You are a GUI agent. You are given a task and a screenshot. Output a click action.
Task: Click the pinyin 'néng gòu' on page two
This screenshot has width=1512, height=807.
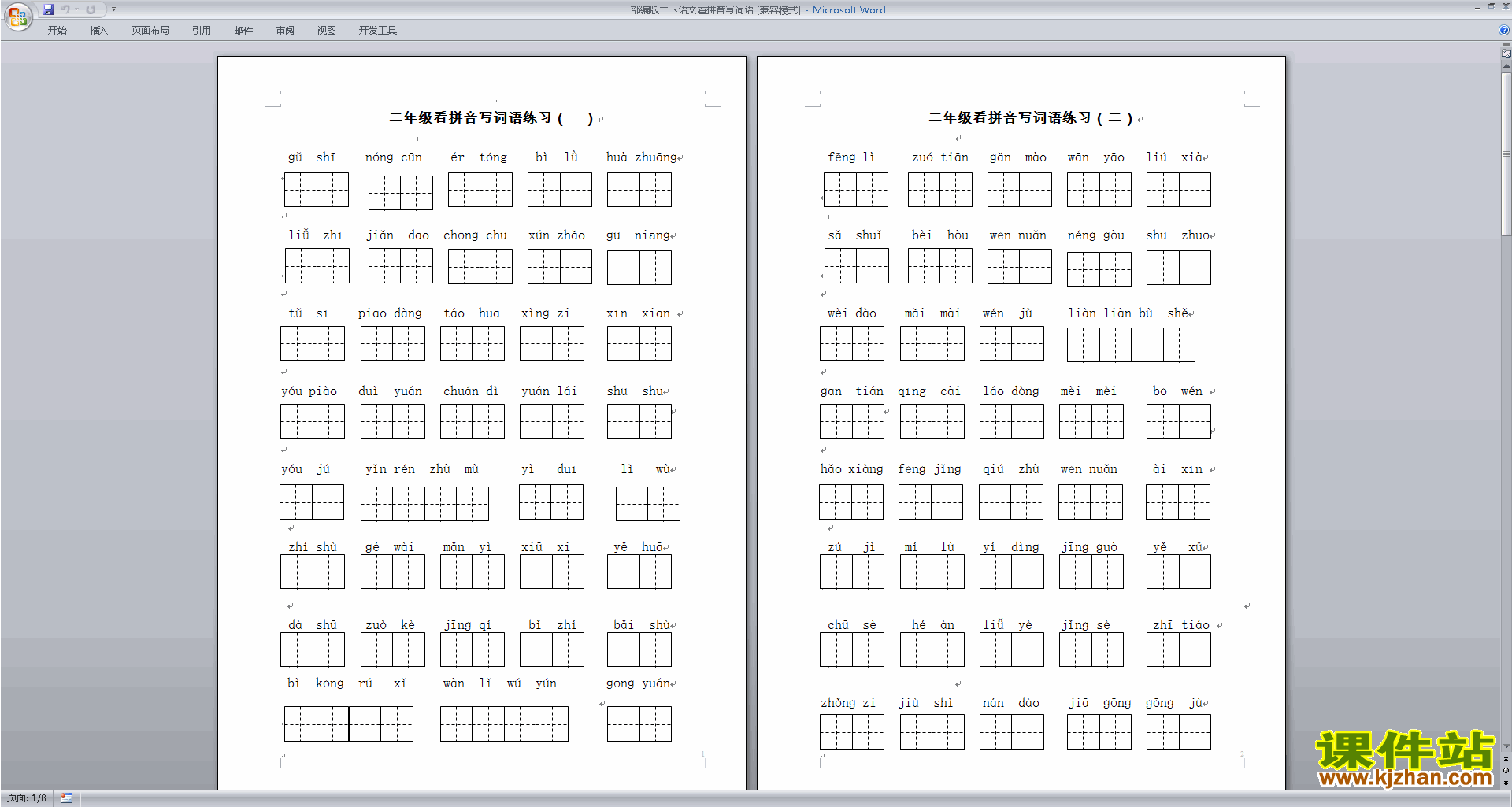click(x=1096, y=235)
